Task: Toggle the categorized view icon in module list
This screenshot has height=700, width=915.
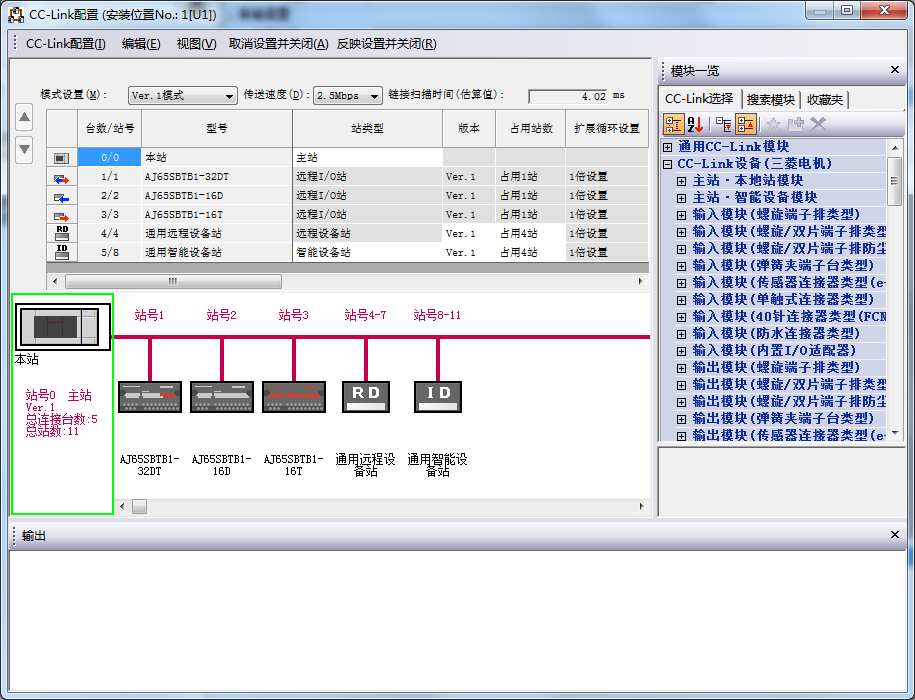Action: click(x=673, y=124)
